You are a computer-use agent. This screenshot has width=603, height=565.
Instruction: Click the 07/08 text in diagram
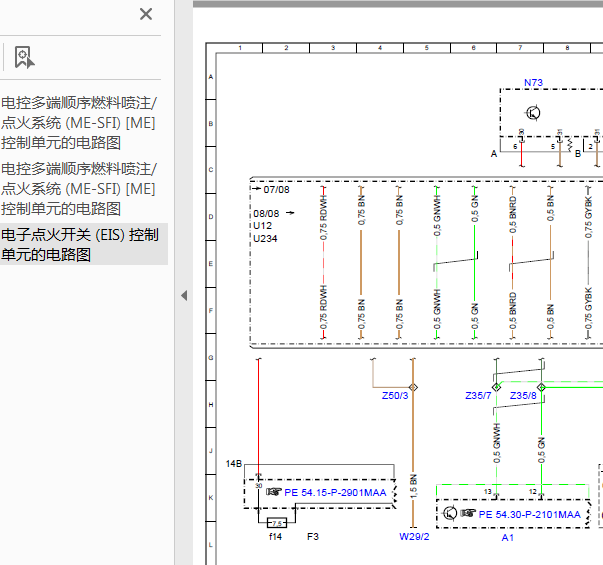(x=277, y=190)
